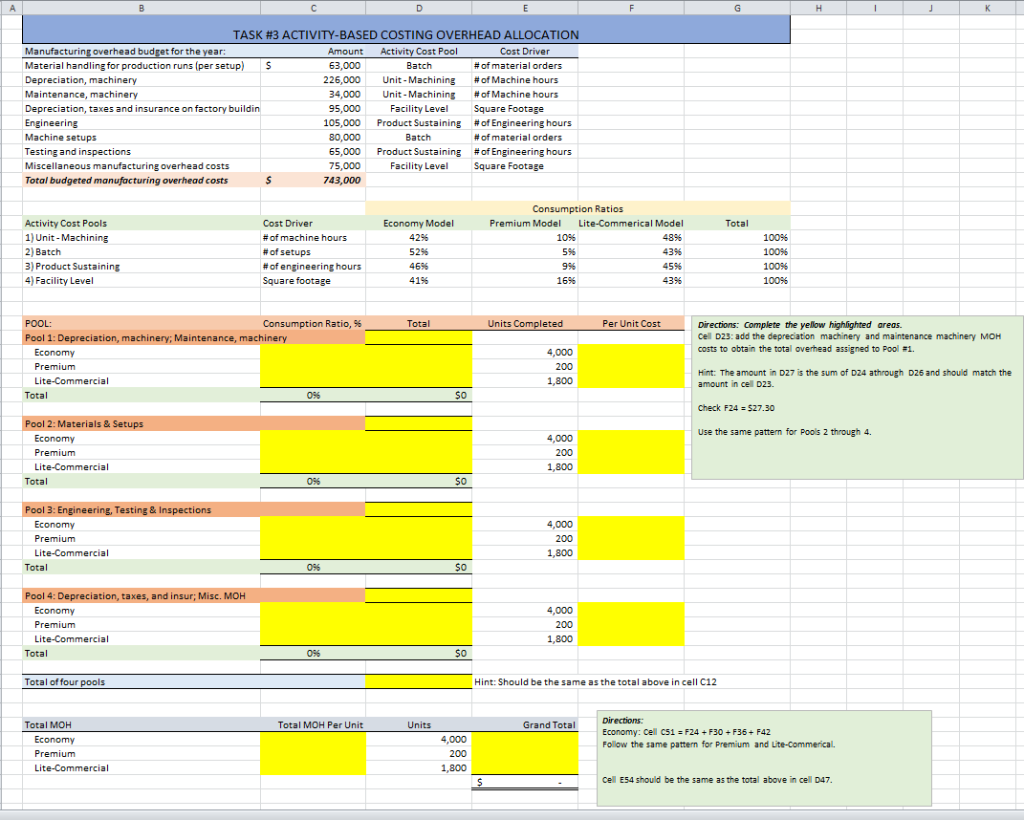Click the Pool 1 yellow total cell
The image size is (1024, 820).
[x=419, y=338]
